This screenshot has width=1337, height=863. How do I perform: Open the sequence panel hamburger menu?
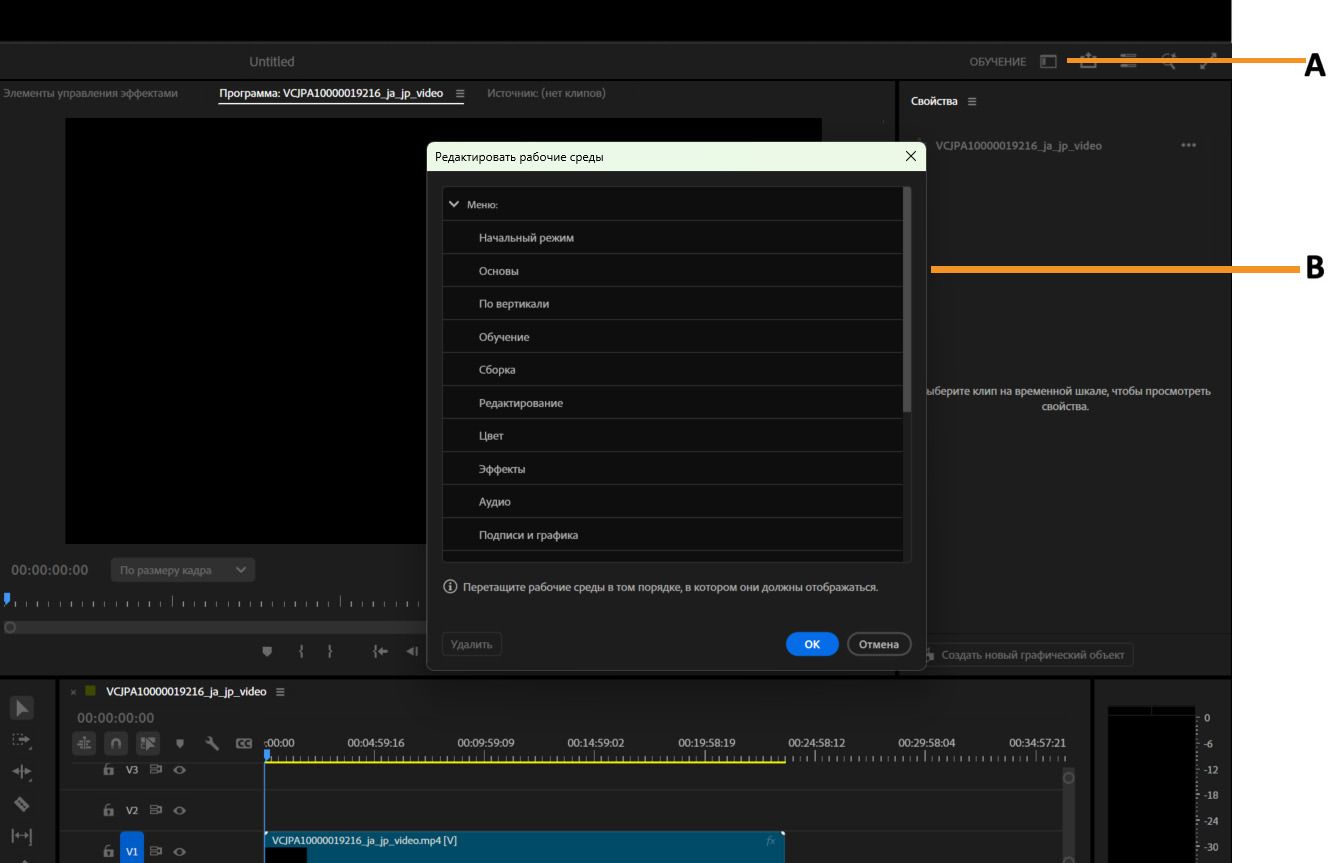[280, 694]
